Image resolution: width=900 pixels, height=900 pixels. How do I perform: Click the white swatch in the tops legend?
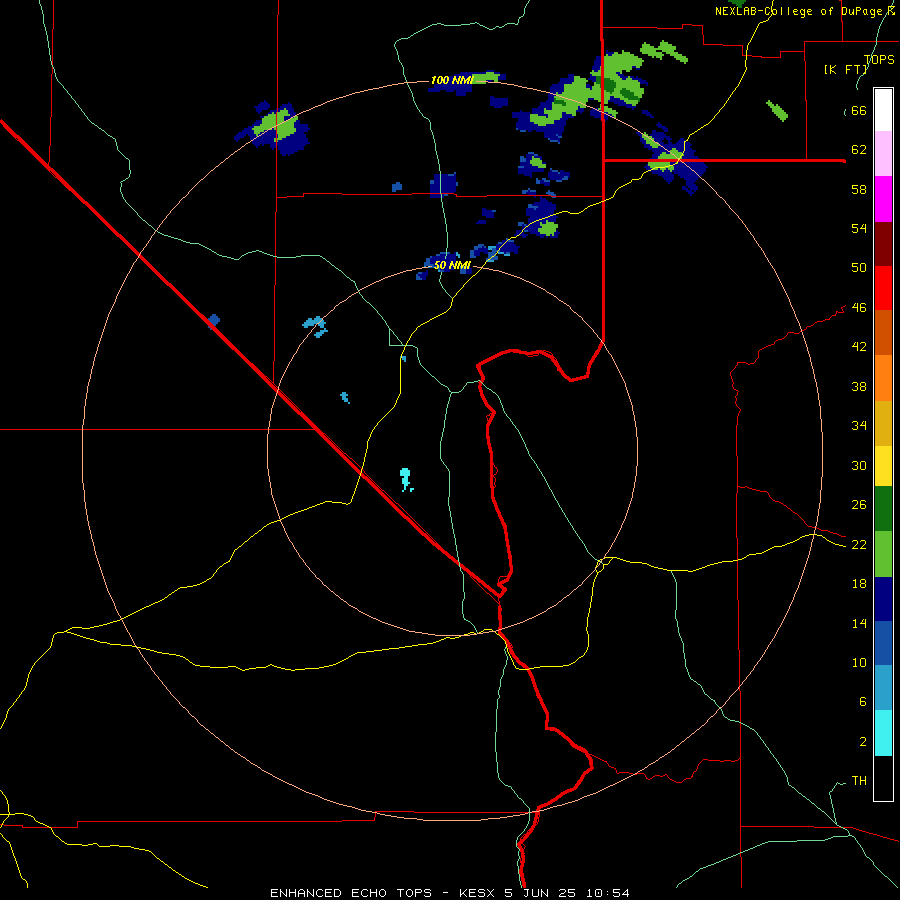pos(883,110)
